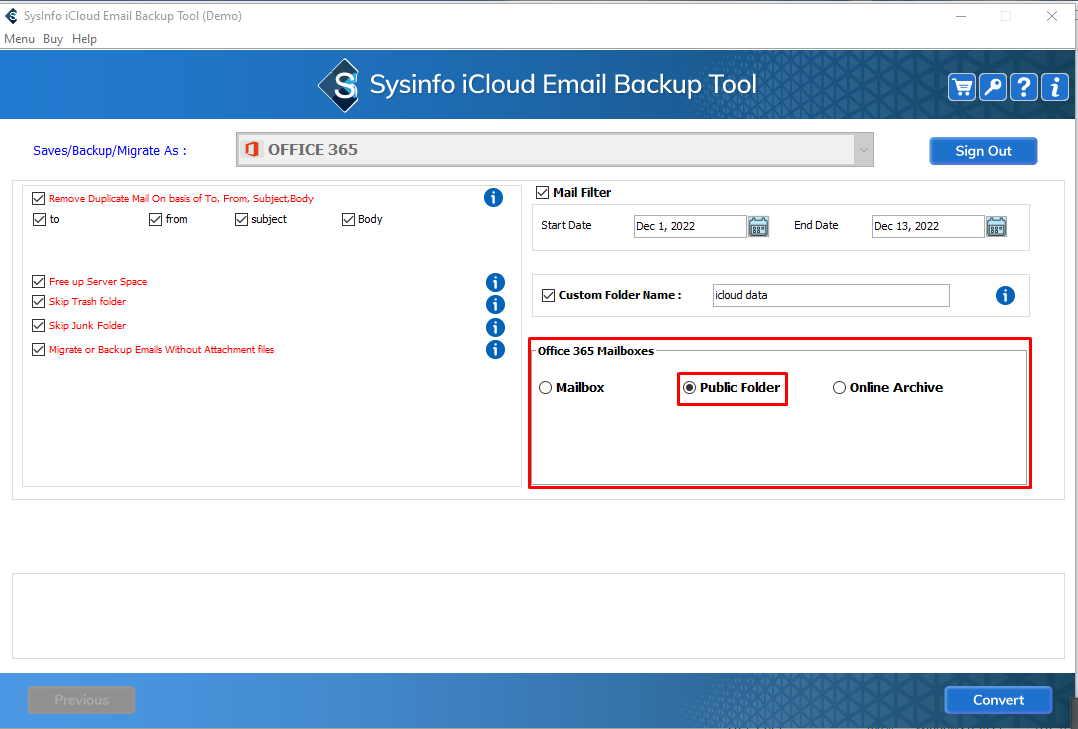Open the Menu menu
This screenshot has height=729, width=1078.
click(x=19, y=39)
